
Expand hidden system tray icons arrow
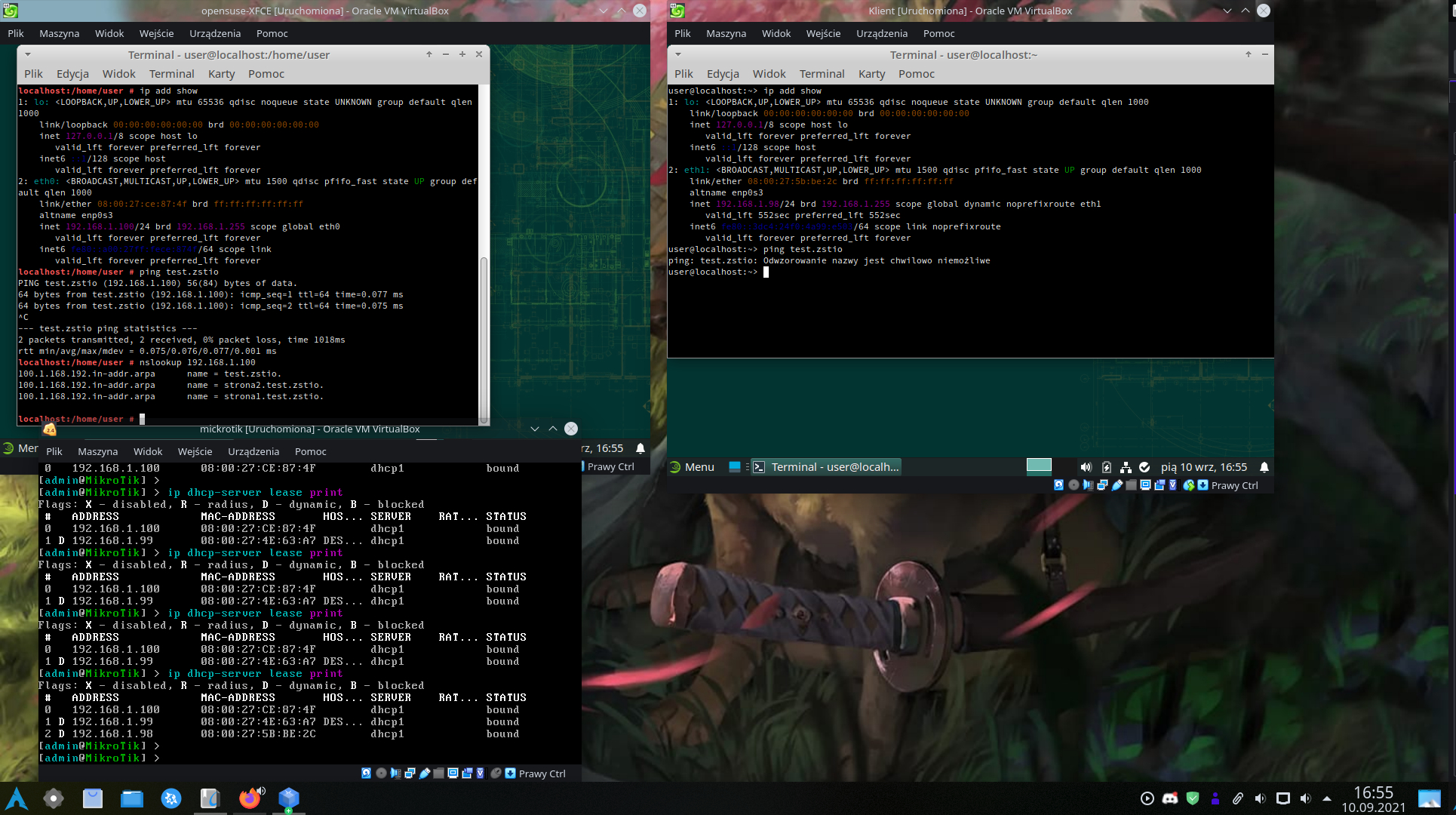click(x=1327, y=798)
